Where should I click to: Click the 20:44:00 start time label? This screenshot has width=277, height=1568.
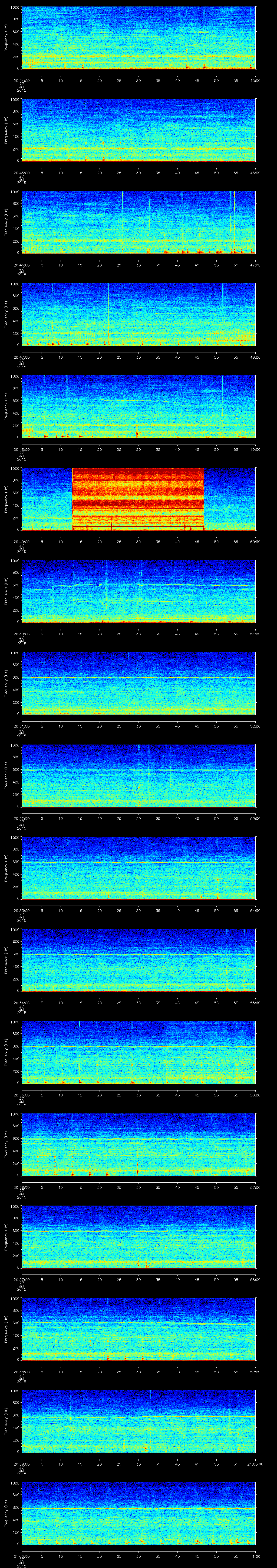click(x=21, y=80)
